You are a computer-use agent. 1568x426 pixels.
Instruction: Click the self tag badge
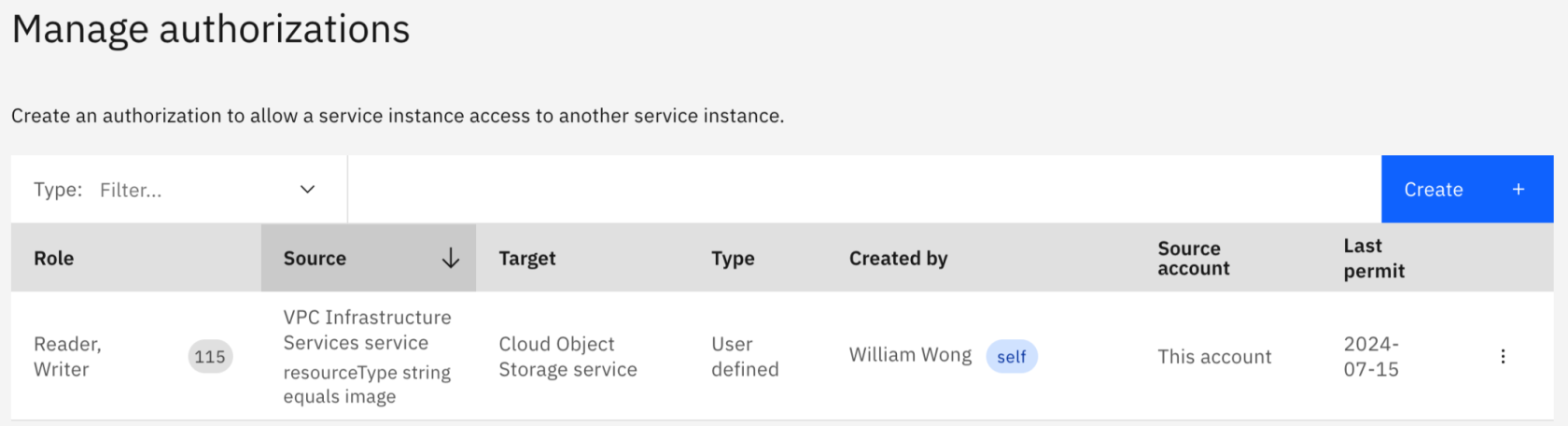click(1011, 357)
